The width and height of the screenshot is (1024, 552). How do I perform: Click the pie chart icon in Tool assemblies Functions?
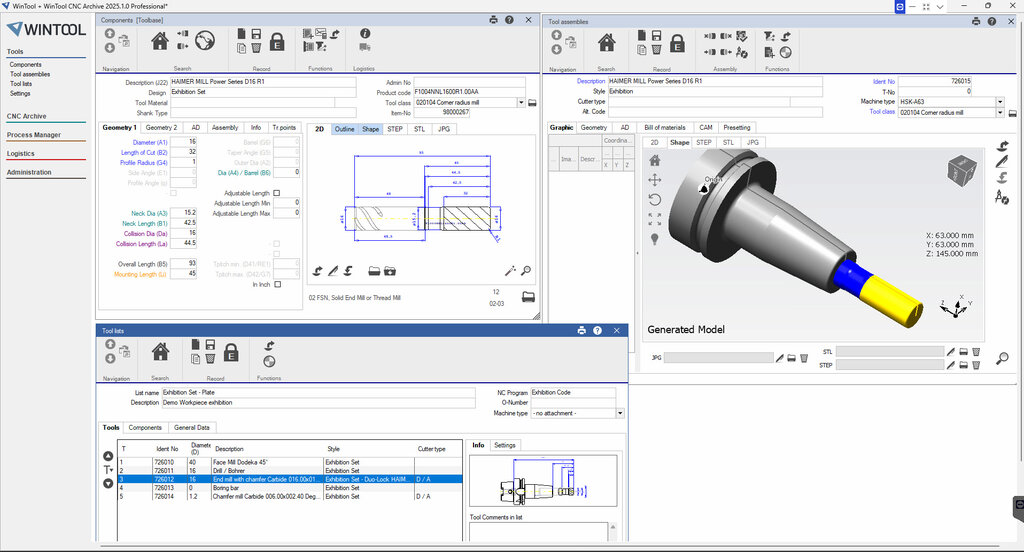(x=786, y=52)
